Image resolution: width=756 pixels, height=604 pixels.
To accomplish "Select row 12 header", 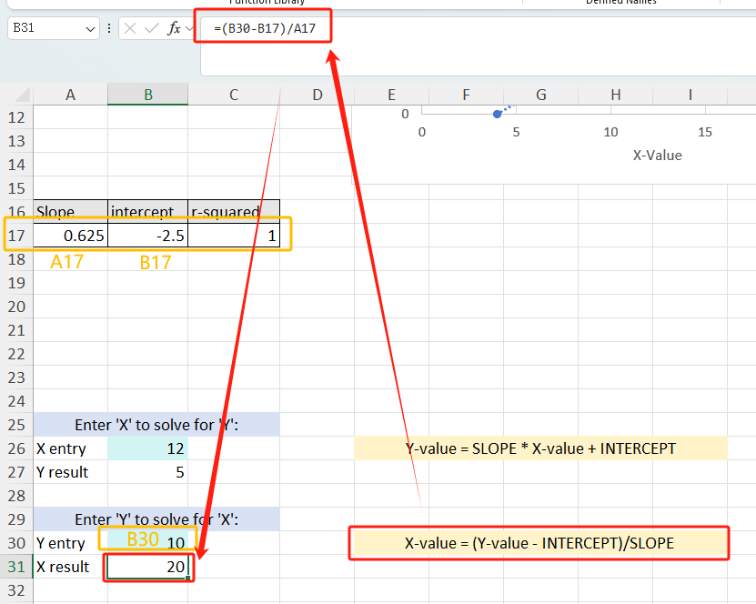I will [16, 117].
